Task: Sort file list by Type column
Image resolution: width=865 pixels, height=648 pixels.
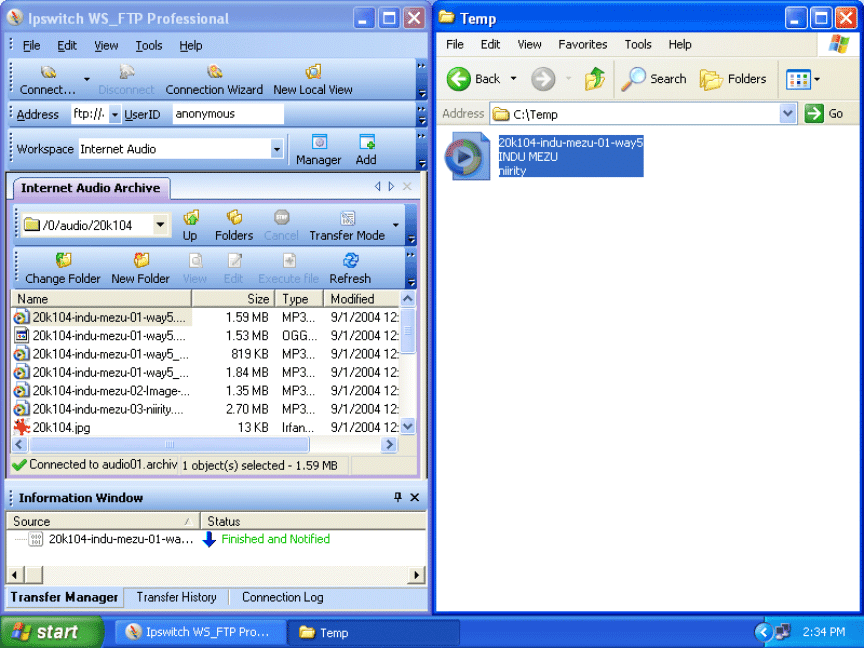Action: (x=299, y=299)
